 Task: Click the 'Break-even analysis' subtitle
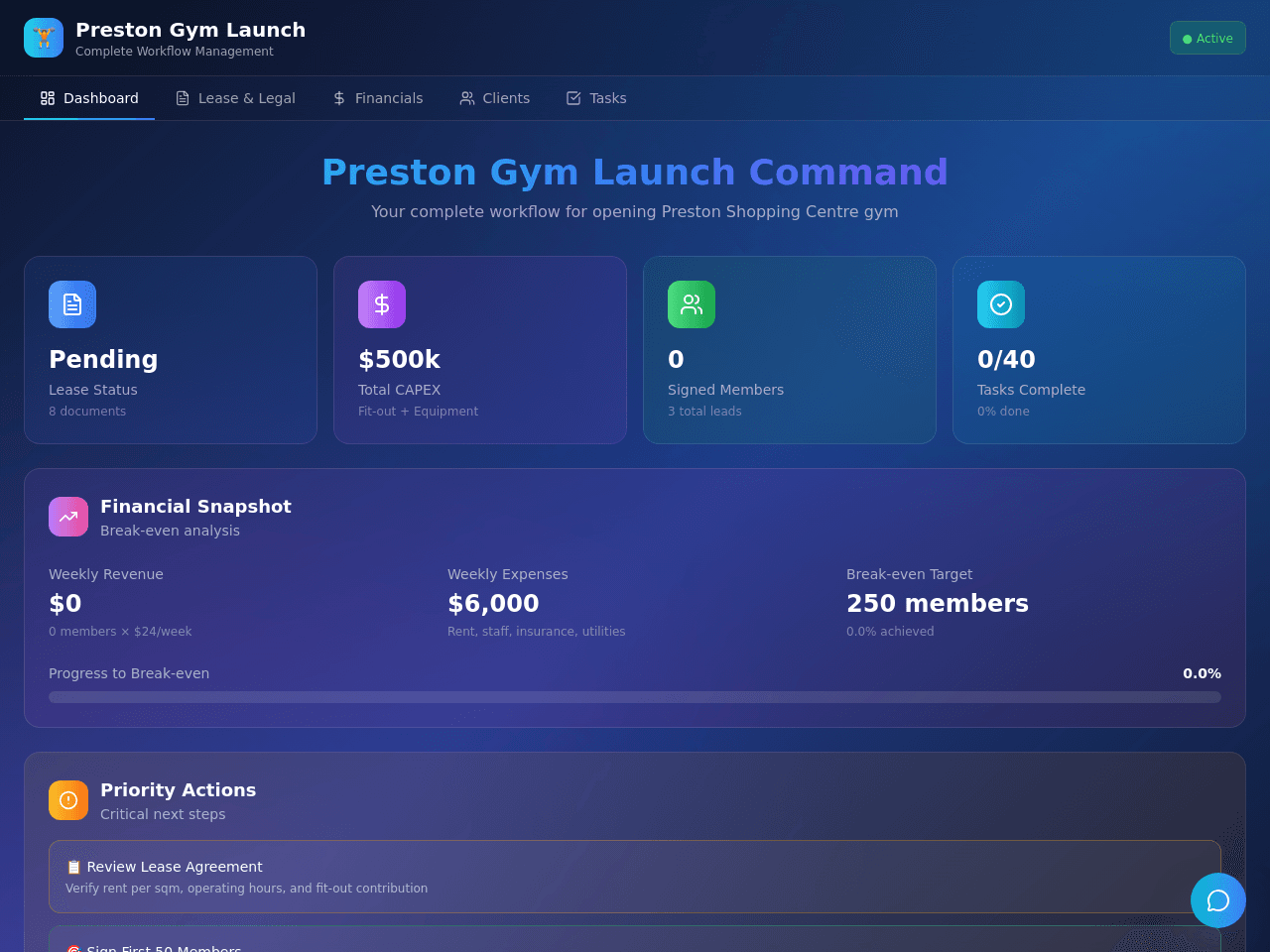click(x=170, y=531)
